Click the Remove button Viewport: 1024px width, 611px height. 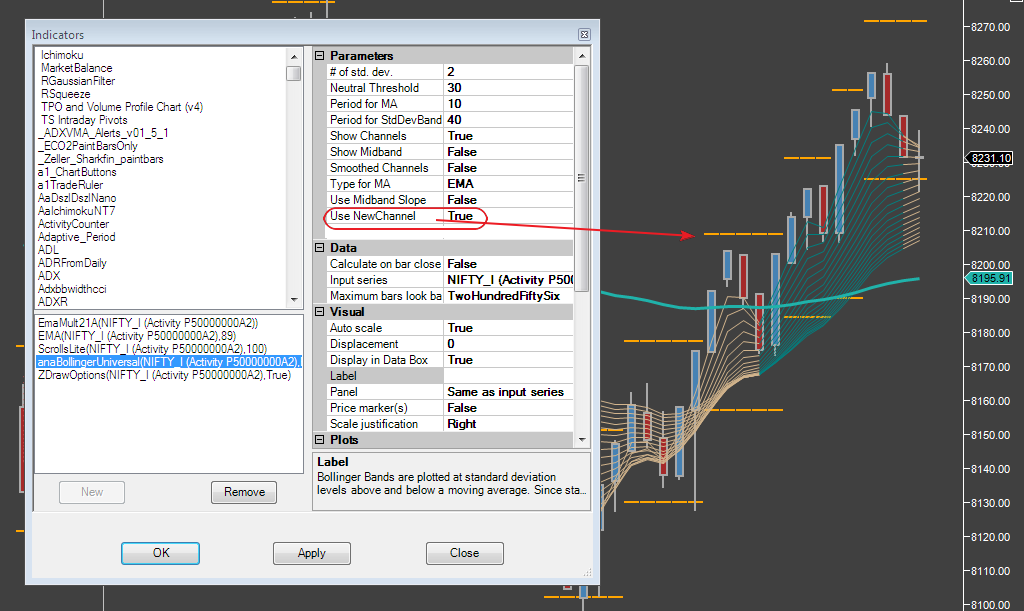click(244, 492)
